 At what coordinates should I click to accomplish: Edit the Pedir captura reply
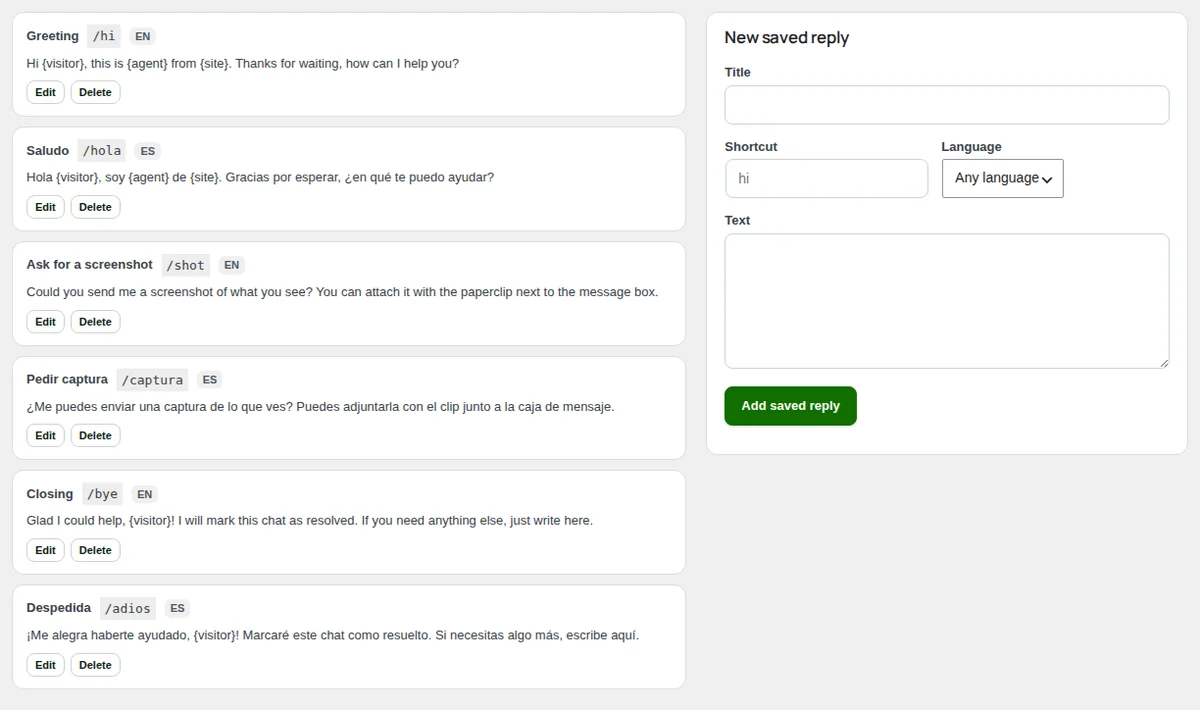point(45,436)
